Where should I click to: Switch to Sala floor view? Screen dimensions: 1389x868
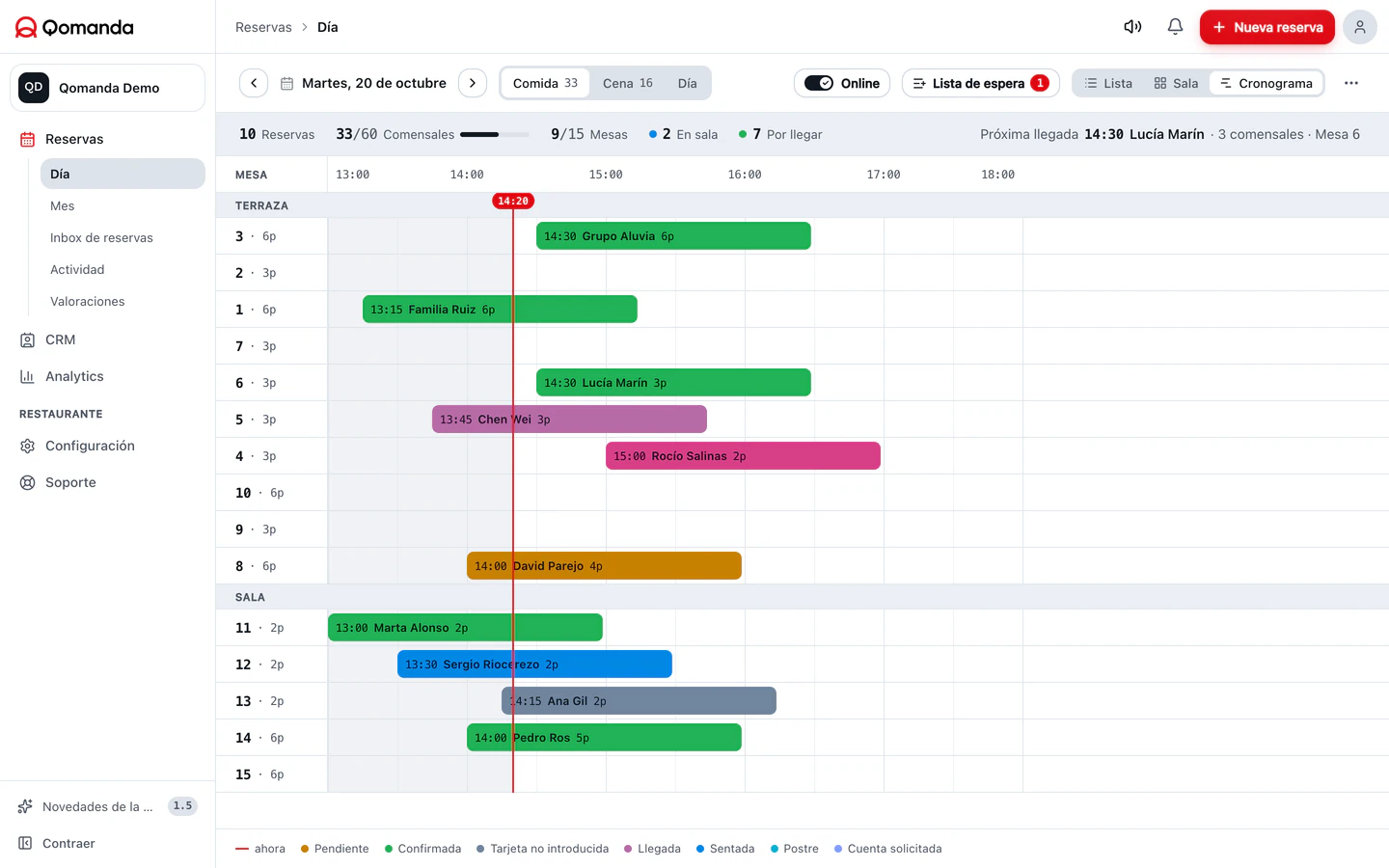[1176, 83]
